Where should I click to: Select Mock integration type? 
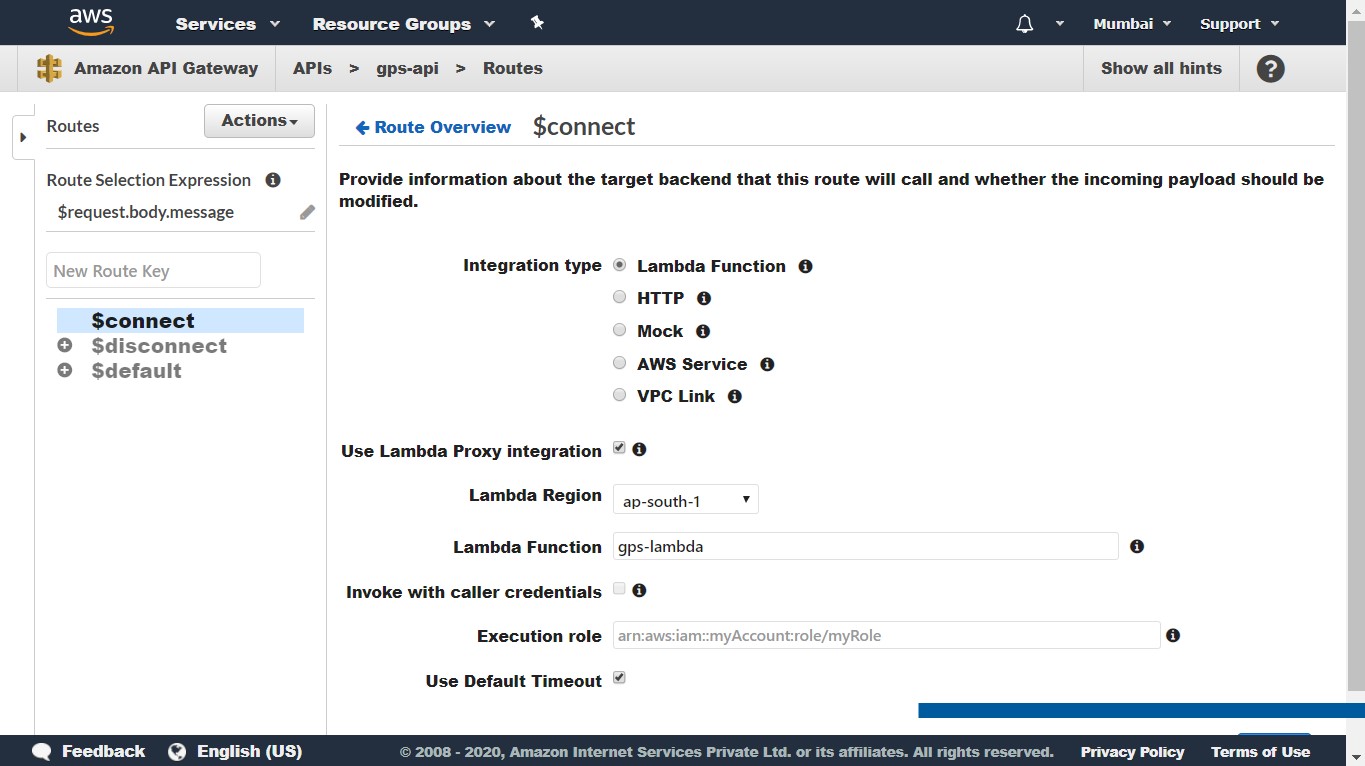tap(619, 330)
